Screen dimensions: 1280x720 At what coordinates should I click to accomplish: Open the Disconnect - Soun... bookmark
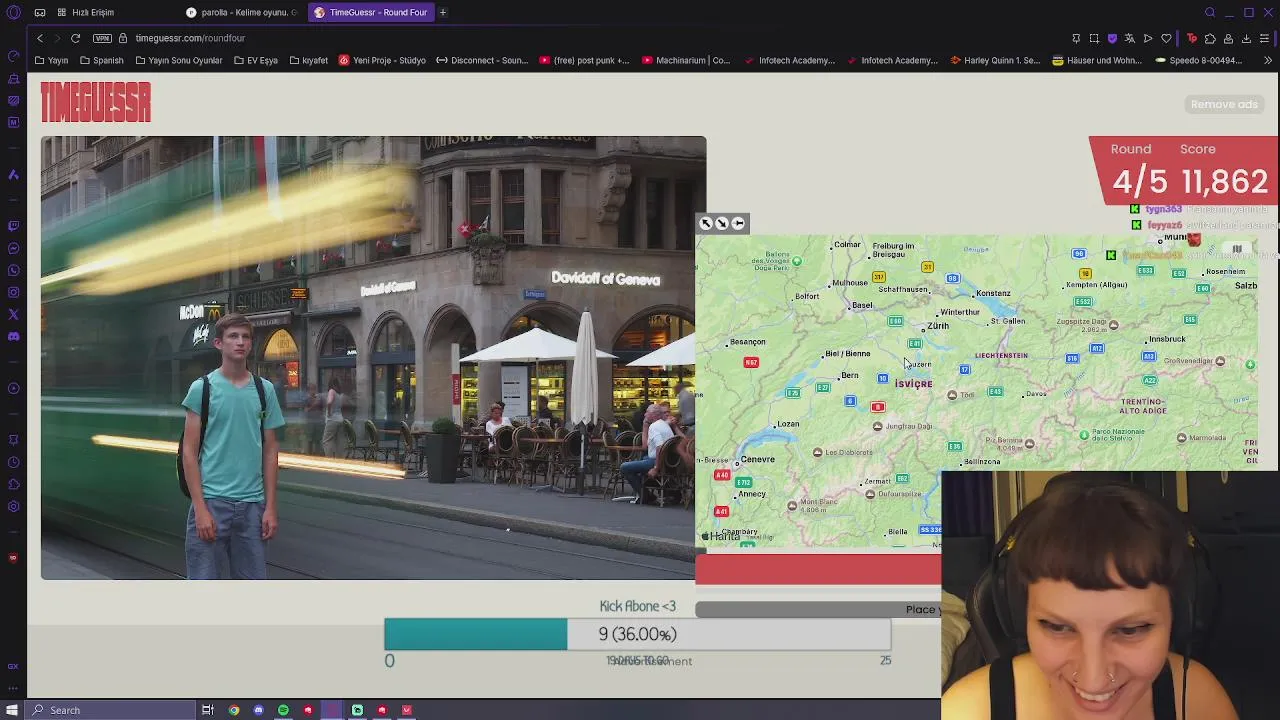coord(482,60)
